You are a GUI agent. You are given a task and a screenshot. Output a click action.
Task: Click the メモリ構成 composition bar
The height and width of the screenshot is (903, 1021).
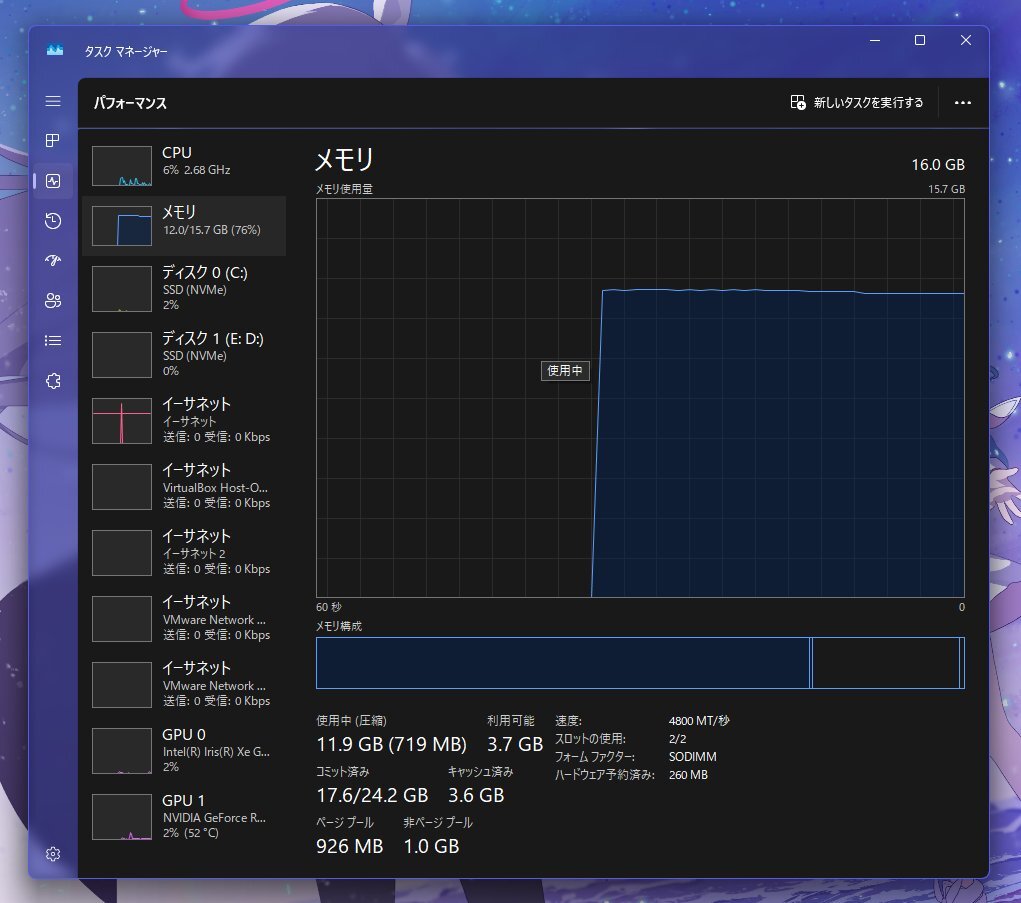coord(640,663)
